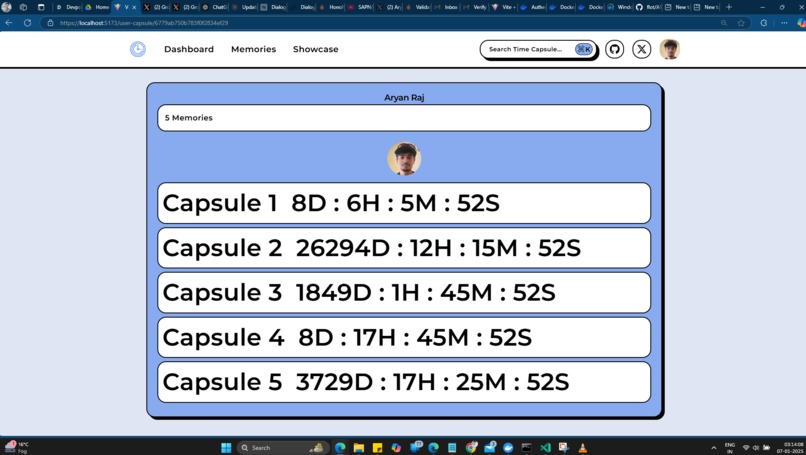Switch to the Inbox browser tab
The width and height of the screenshot is (806, 455).
[446, 7]
